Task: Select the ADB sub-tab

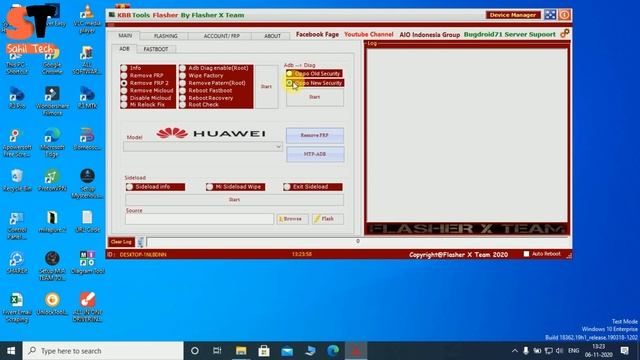Action: tap(124, 49)
